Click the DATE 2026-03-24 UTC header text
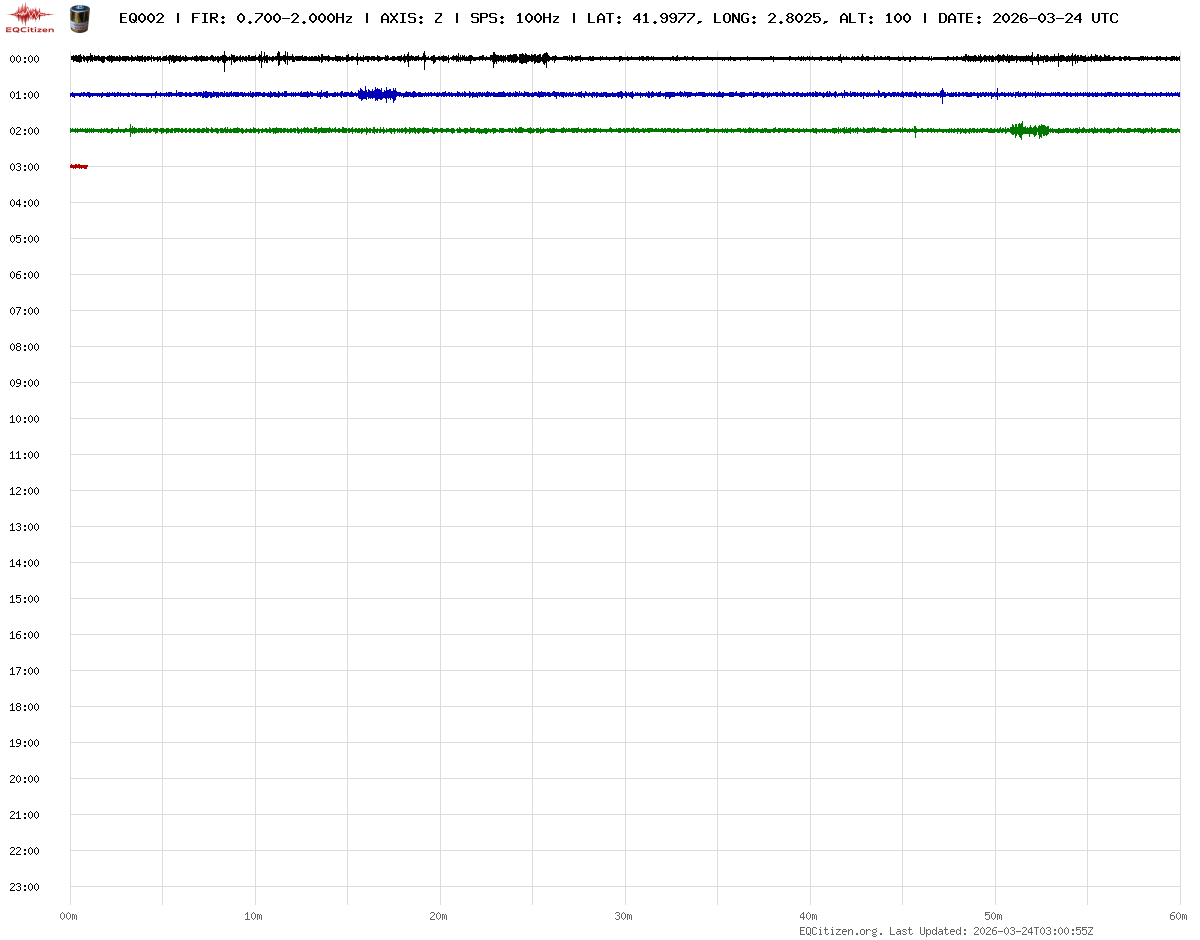 point(1028,18)
